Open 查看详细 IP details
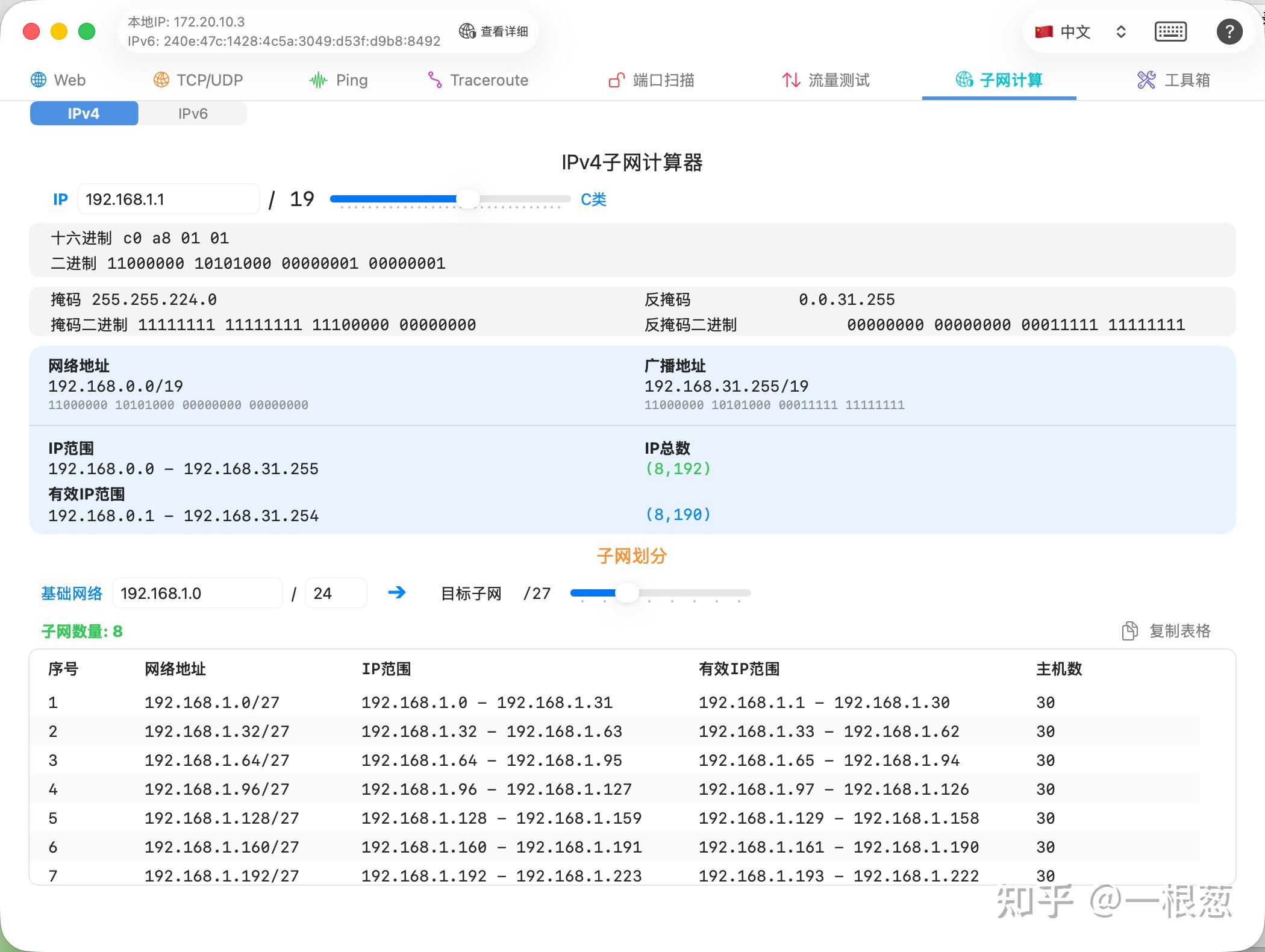The width and height of the screenshot is (1265, 952). (494, 31)
